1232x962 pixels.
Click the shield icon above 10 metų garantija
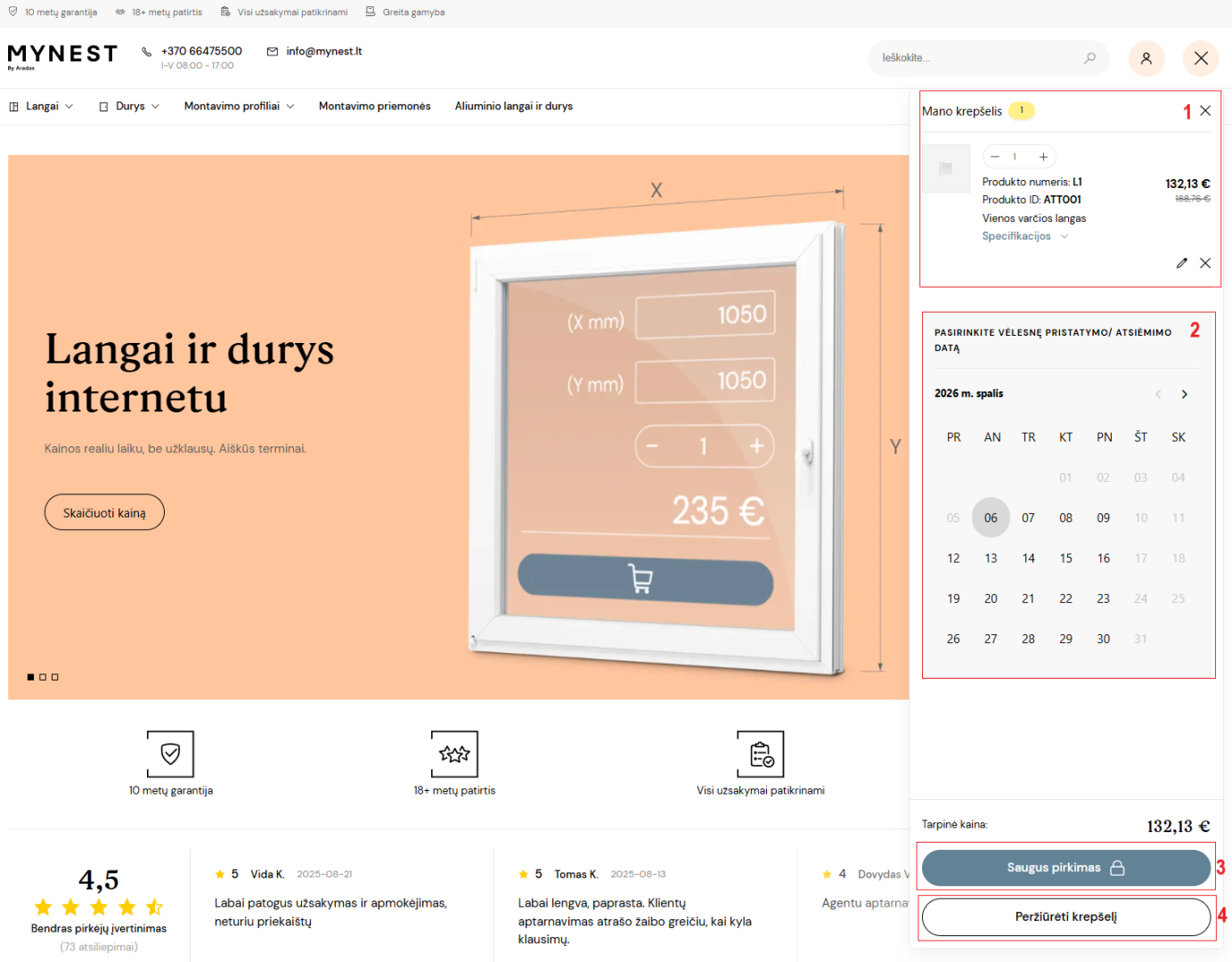(170, 754)
